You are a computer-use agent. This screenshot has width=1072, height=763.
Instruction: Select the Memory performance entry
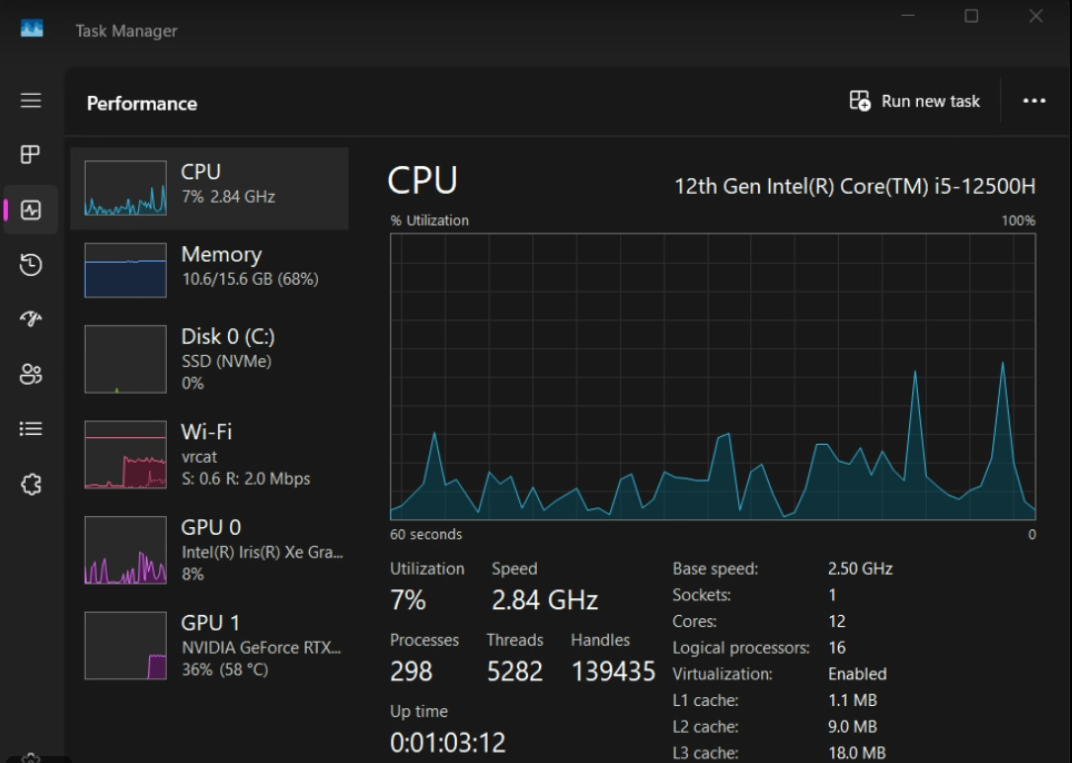pos(209,270)
